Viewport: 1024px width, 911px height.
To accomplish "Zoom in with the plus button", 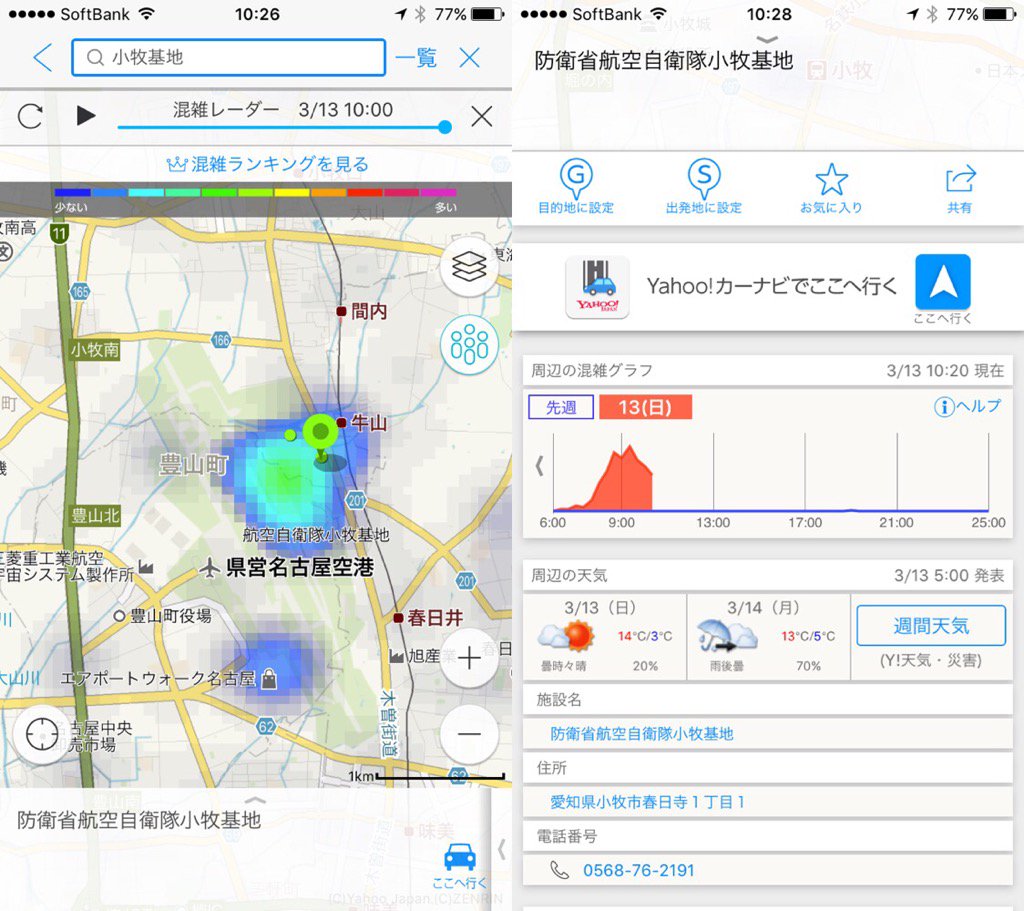I will click(469, 658).
